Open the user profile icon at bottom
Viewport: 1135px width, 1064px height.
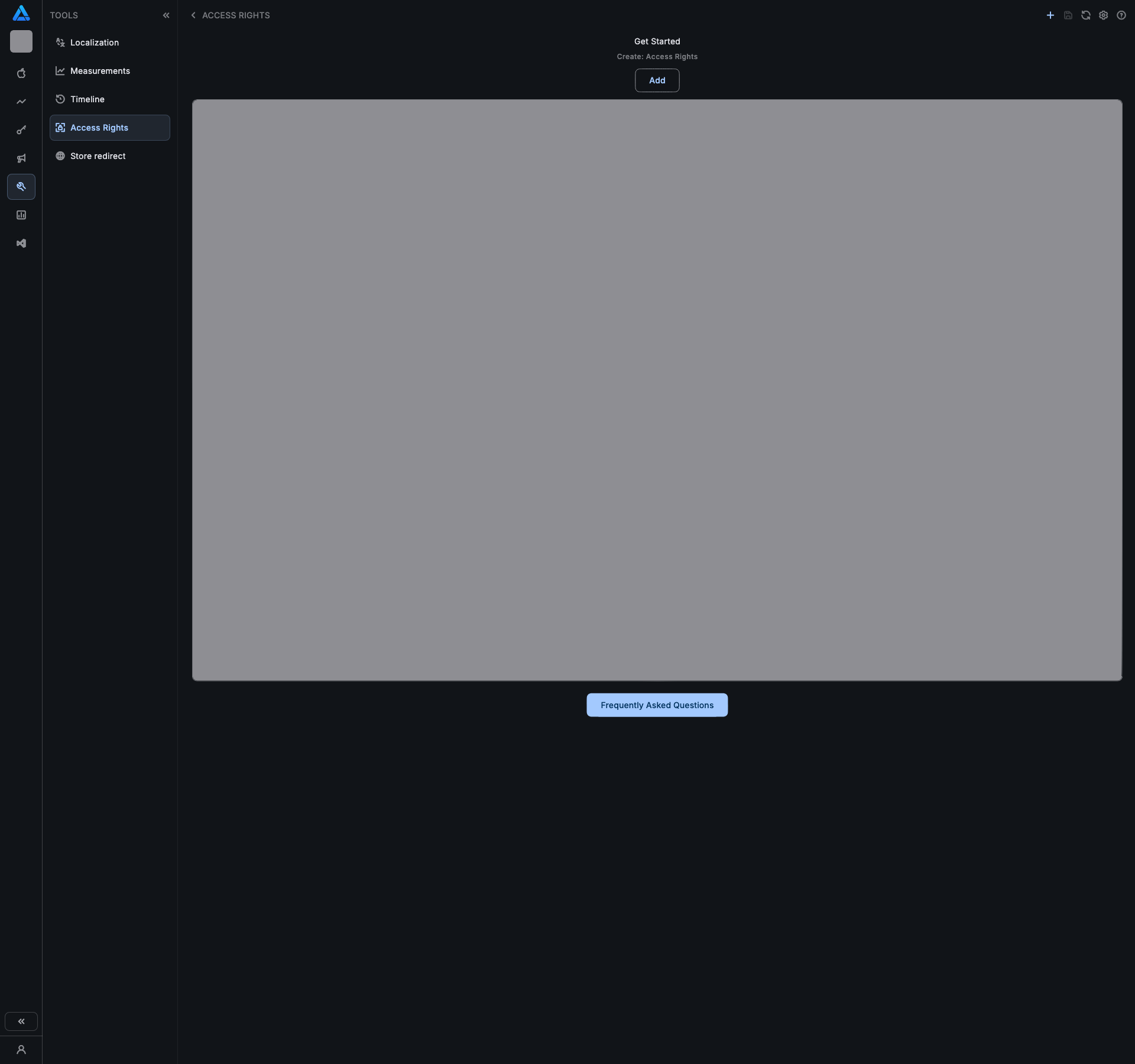[21, 1050]
